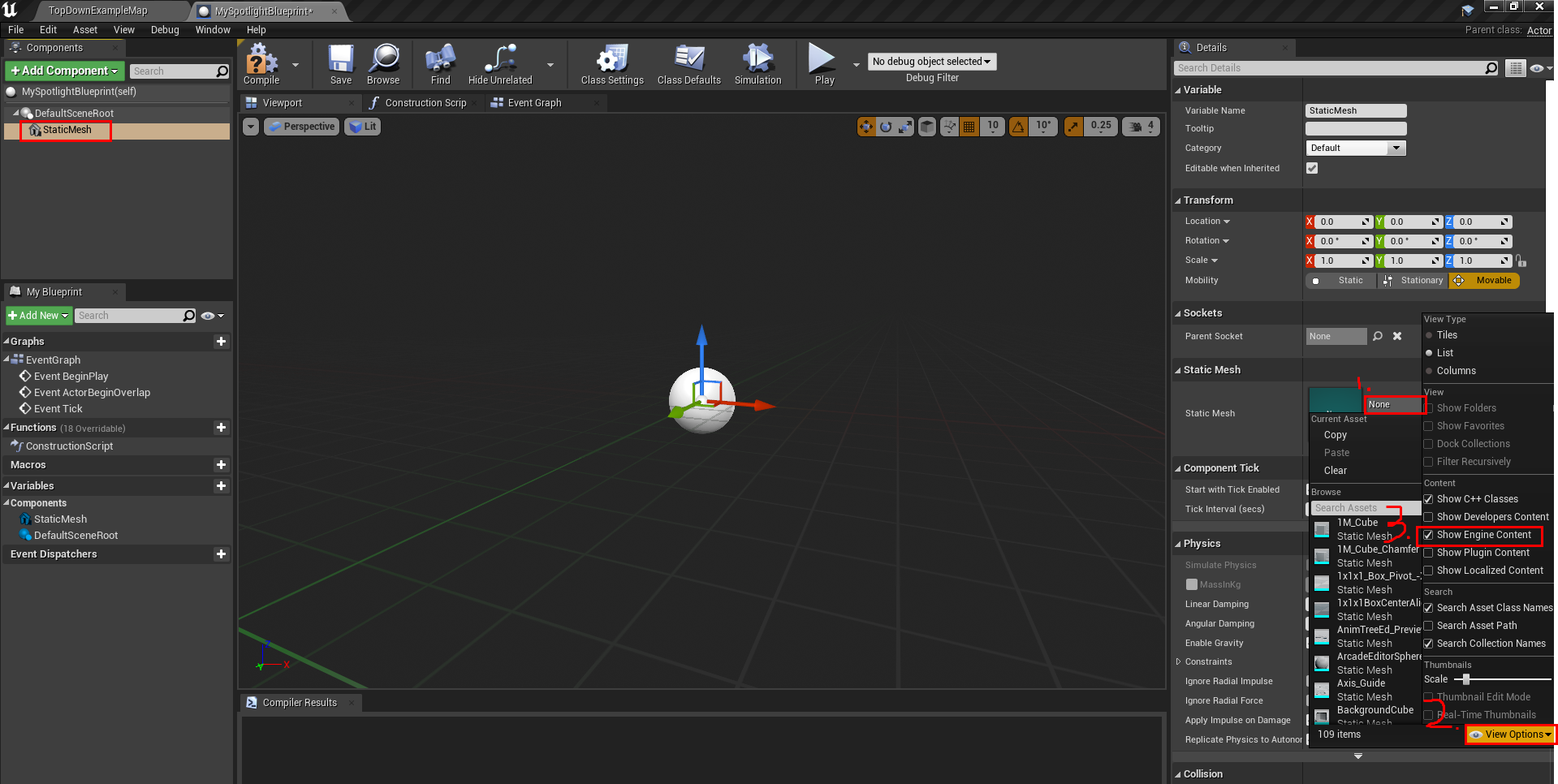1558x784 pixels.
Task: Enable Show Localized Content
Action: (1428, 571)
